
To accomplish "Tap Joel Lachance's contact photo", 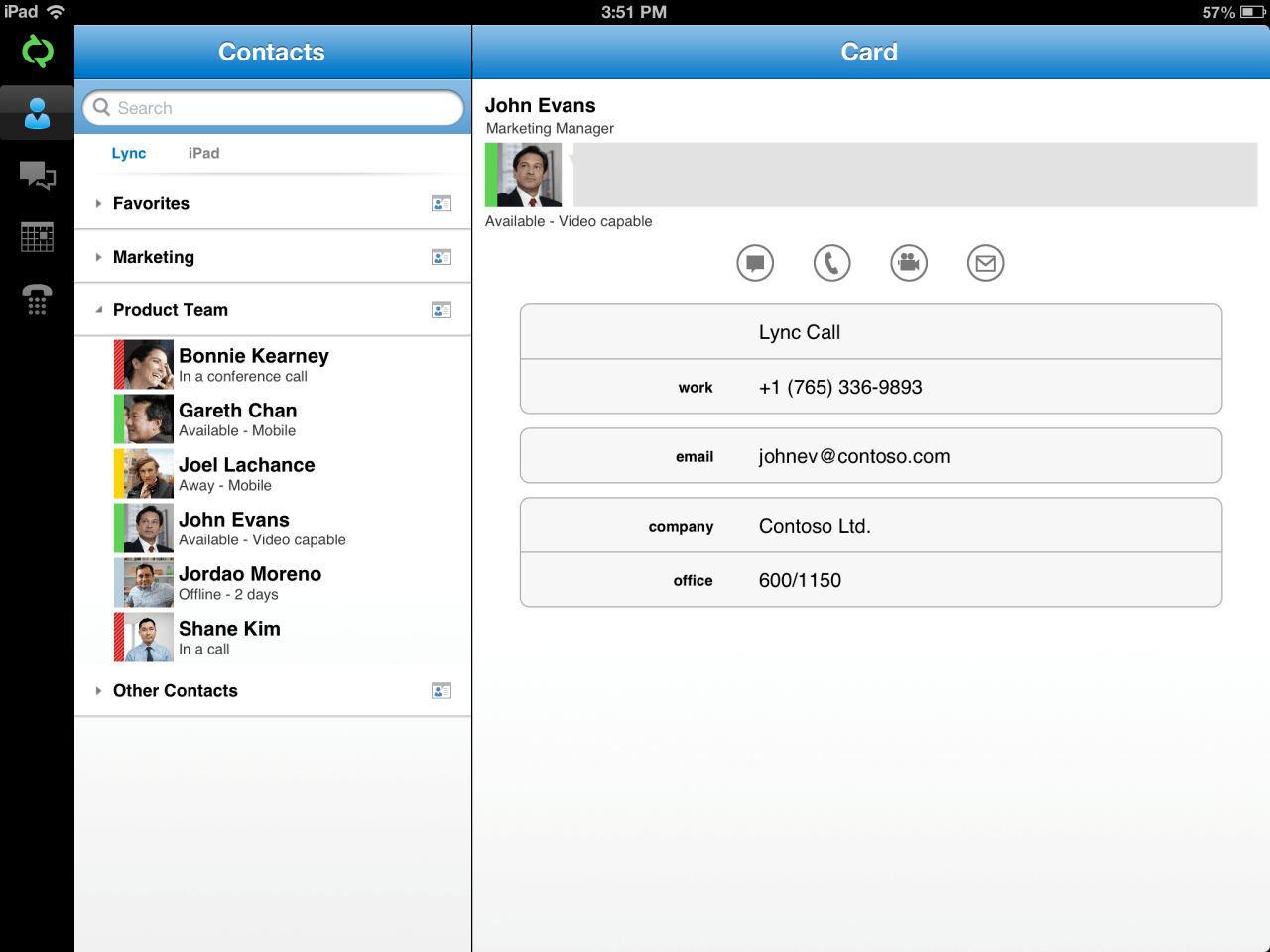I will pyautogui.click(x=149, y=474).
